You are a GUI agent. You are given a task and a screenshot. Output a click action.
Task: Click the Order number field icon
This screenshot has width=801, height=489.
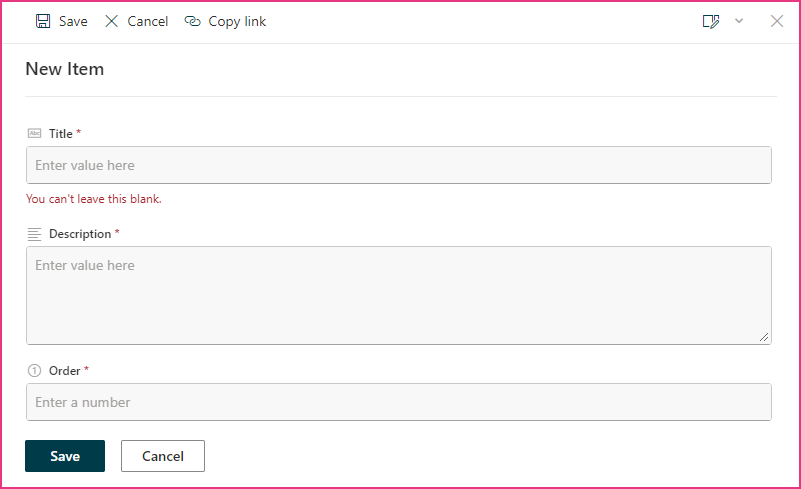[x=34, y=370]
